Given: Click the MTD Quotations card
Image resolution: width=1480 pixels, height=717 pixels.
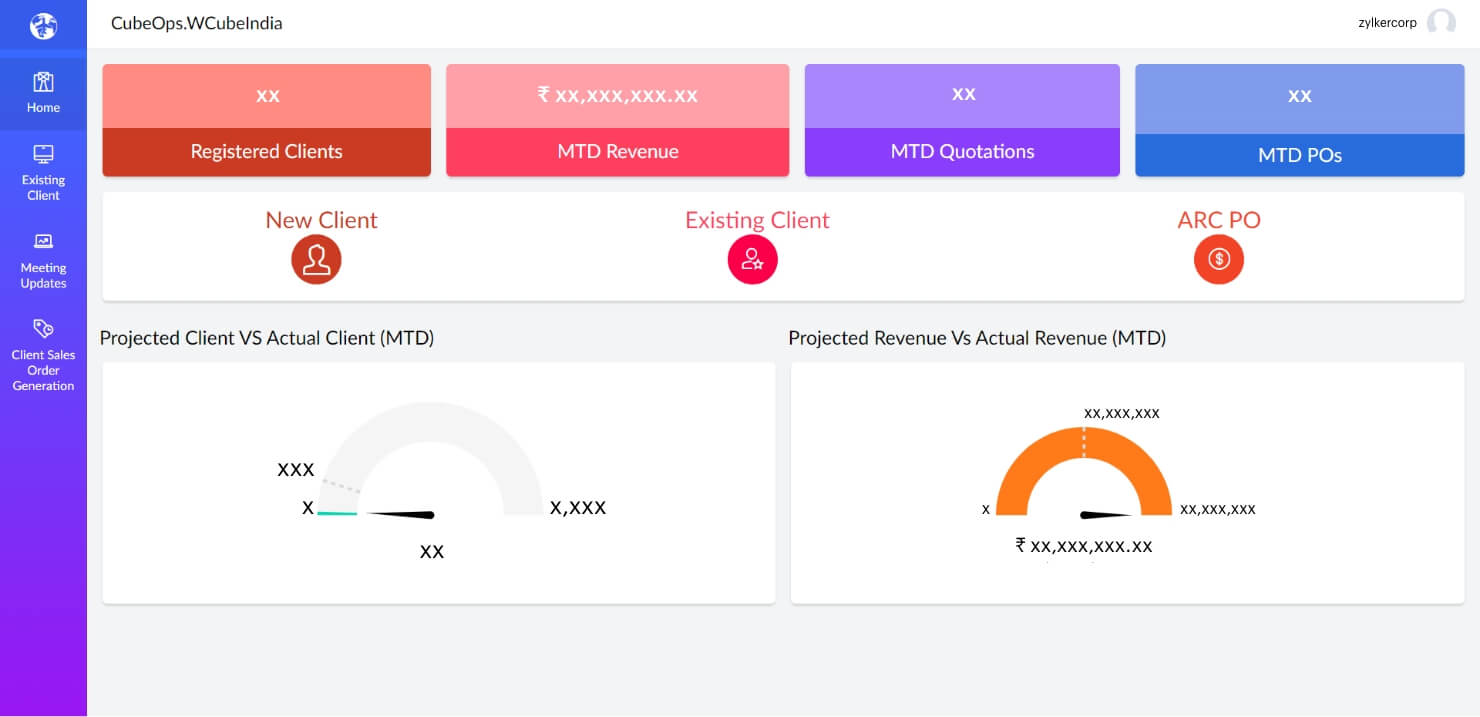Looking at the screenshot, I should 962,120.
